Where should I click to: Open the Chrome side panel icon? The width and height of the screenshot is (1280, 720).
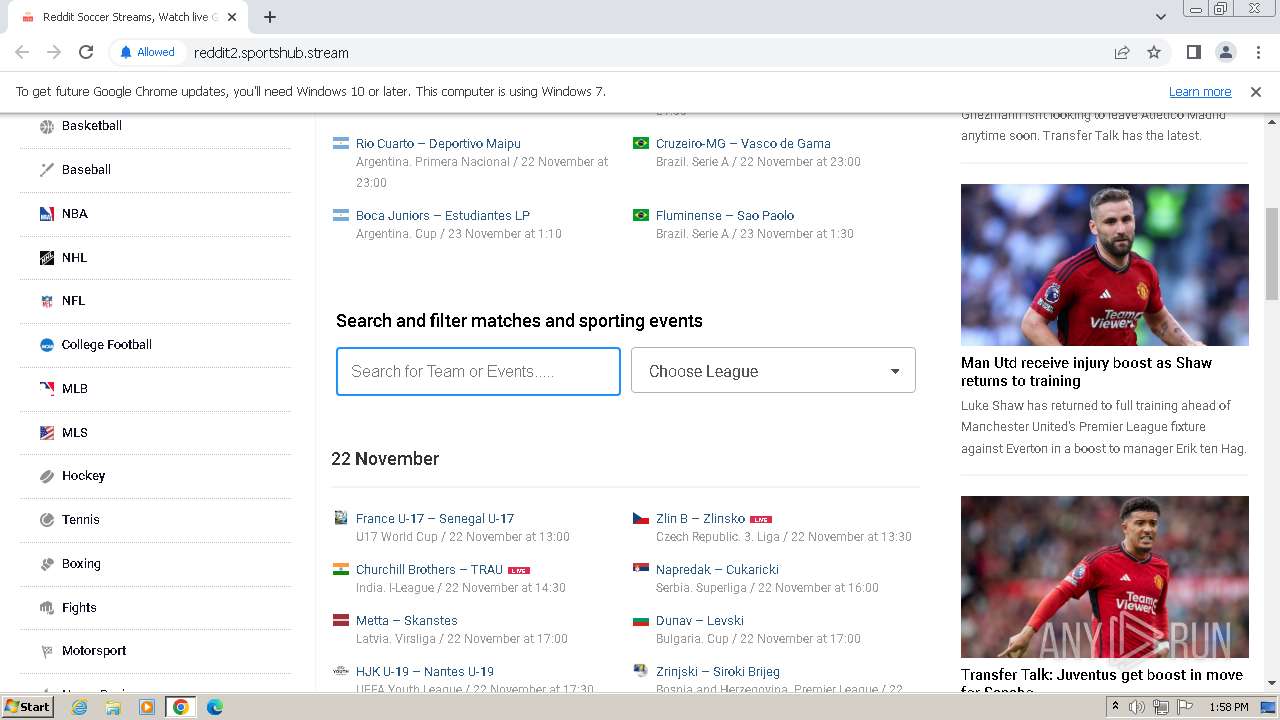[x=1193, y=52]
